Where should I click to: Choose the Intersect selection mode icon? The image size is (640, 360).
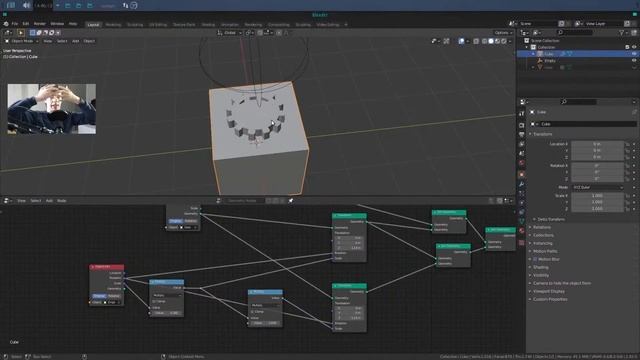(58, 33)
